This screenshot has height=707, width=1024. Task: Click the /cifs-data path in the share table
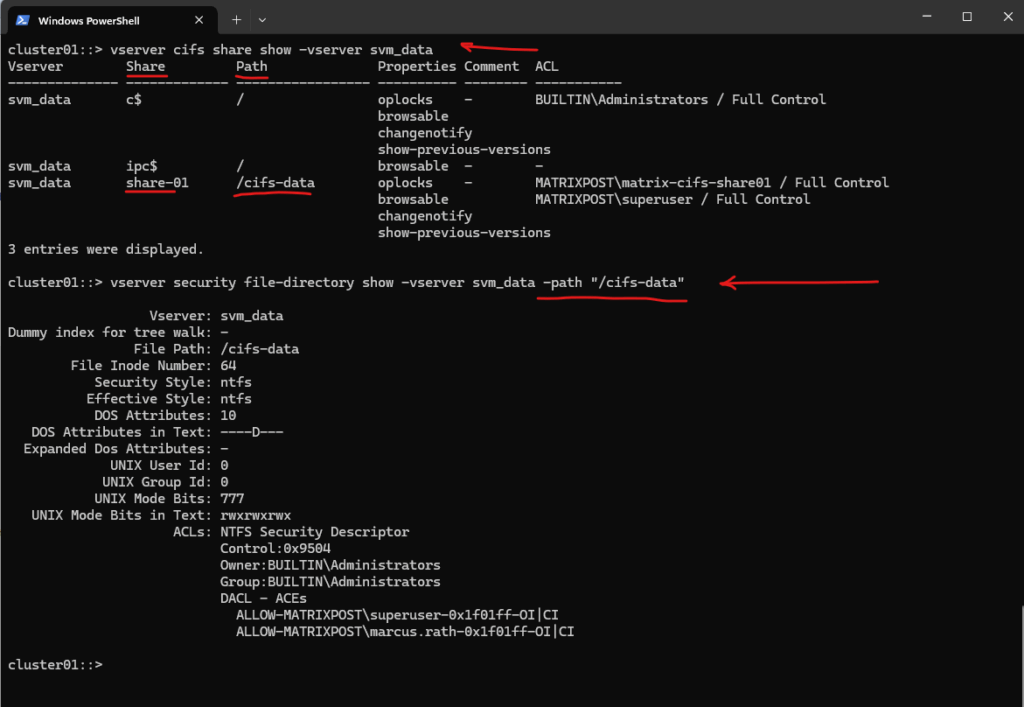pos(275,183)
